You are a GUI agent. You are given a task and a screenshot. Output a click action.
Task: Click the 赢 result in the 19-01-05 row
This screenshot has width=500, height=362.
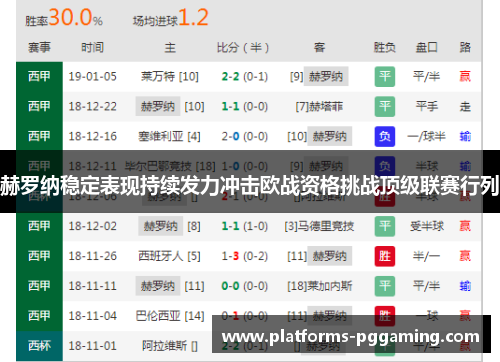coord(465,77)
